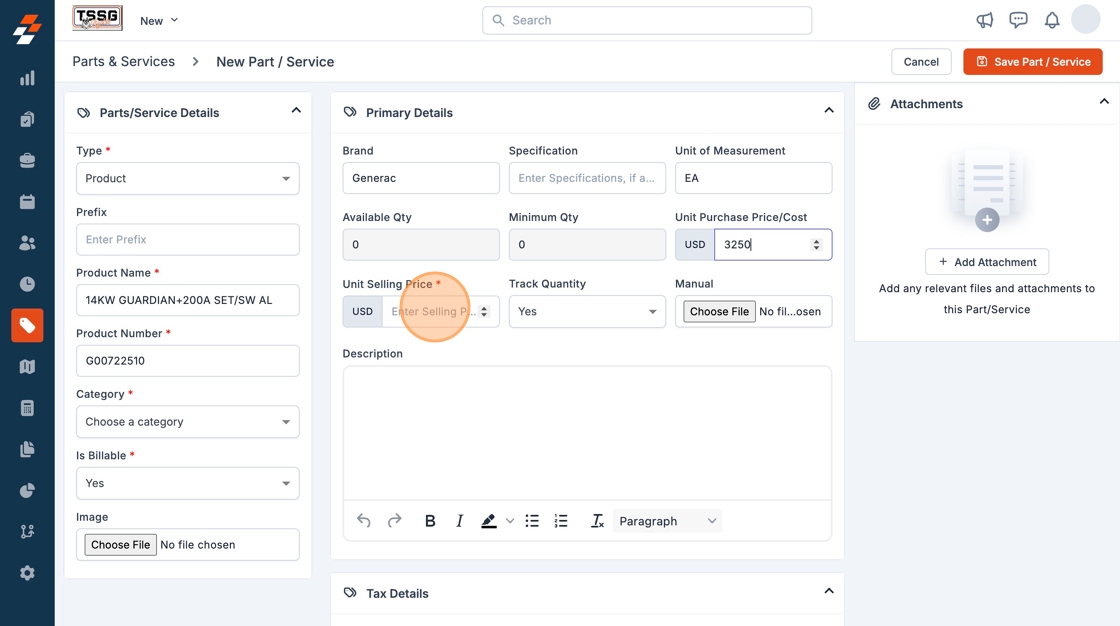This screenshot has width=1120, height=626.
Task: Open the announcements megaphone icon
Action: [x=985, y=20]
